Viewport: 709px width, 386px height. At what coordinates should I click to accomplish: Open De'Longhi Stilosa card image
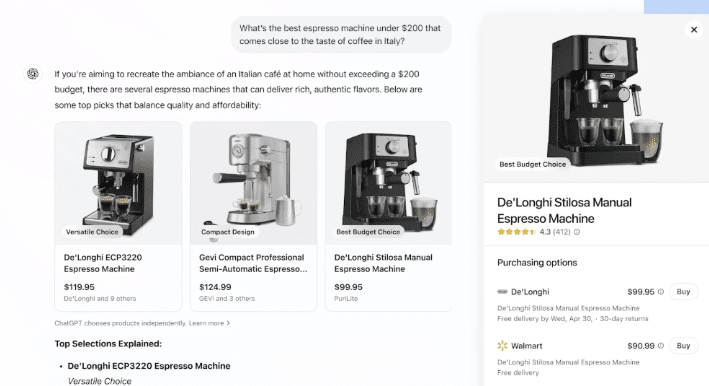click(388, 183)
